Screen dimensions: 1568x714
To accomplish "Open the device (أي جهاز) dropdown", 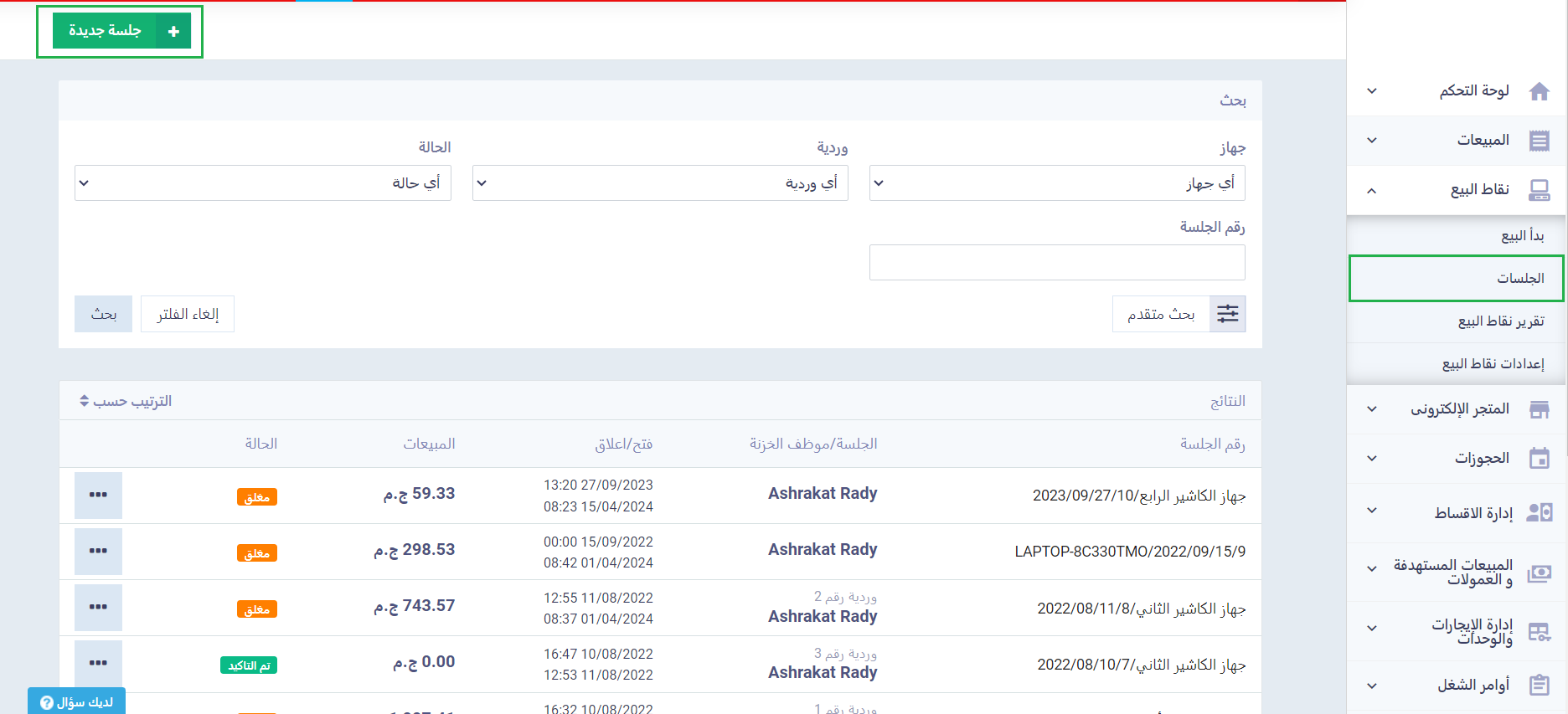I will 1056,183.
